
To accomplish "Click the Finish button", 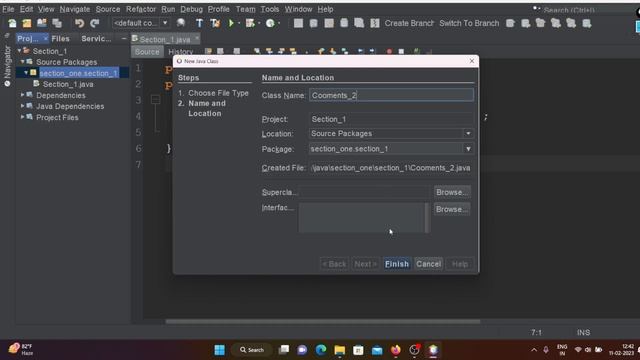I will coord(397,264).
